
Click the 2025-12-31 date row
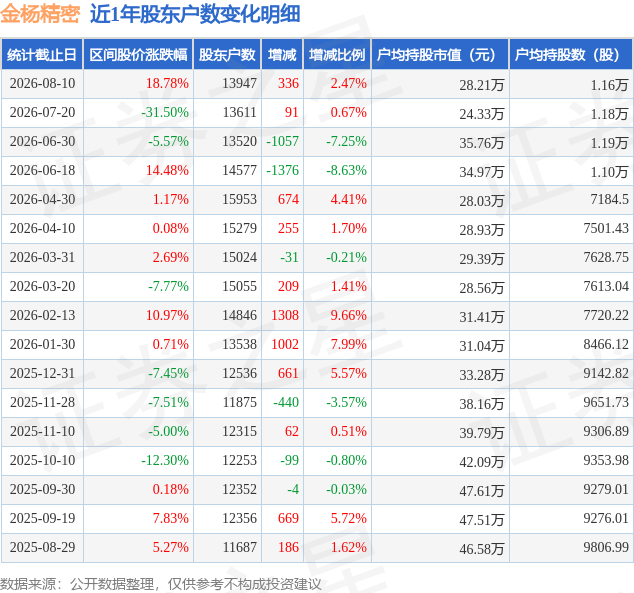tap(317, 373)
